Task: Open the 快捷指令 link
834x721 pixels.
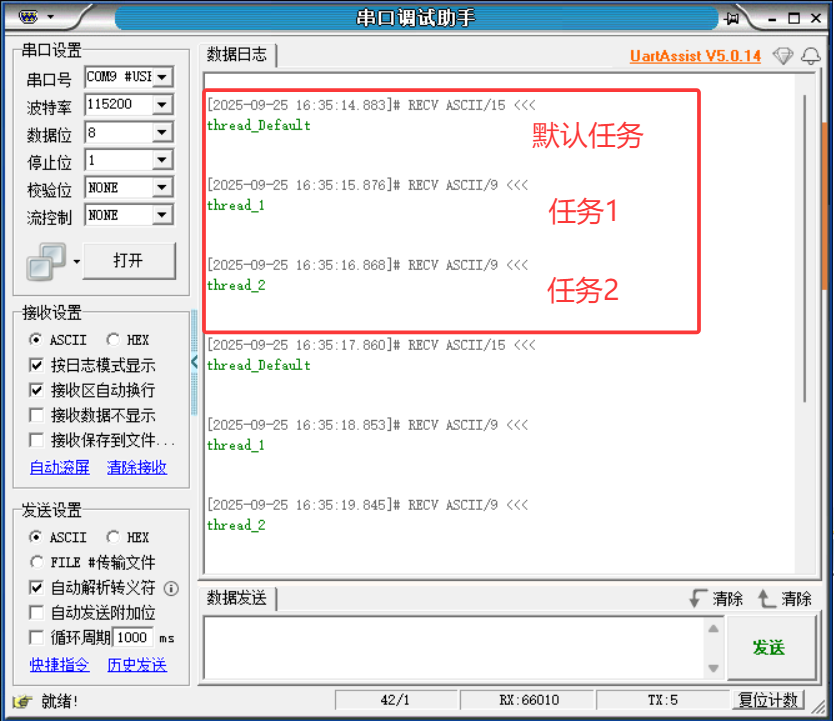Action: click(x=60, y=665)
